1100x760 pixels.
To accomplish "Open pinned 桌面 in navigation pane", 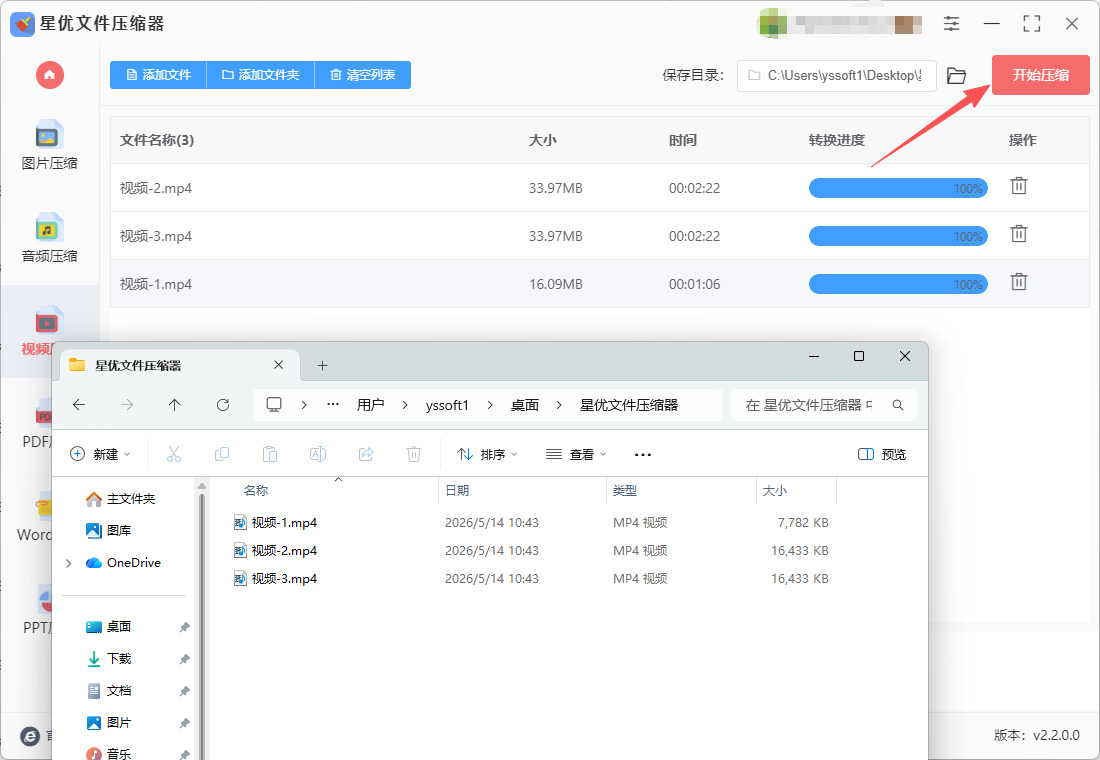I will (x=108, y=626).
